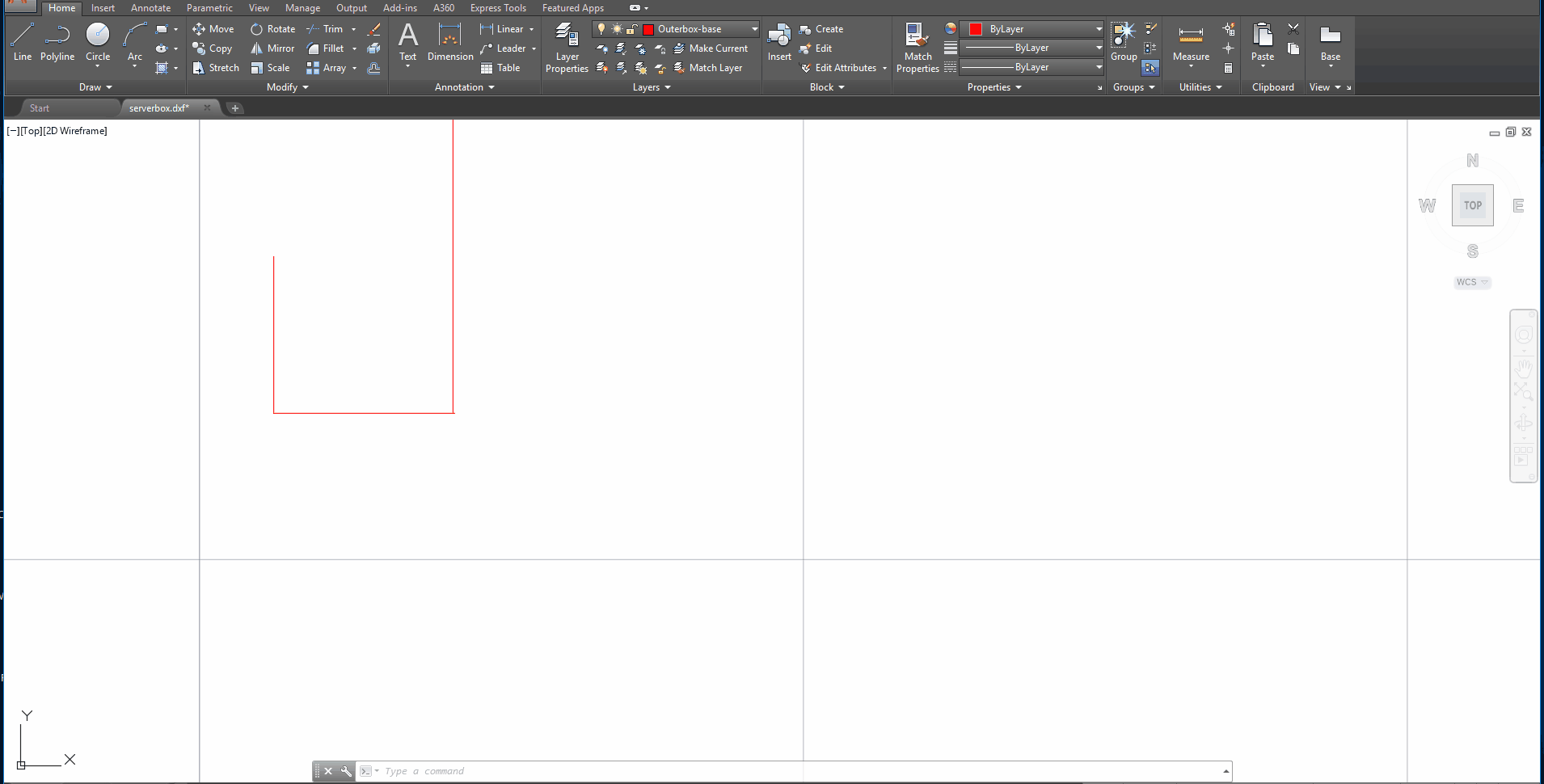
Task: Insert a Table
Action: click(500, 68)
